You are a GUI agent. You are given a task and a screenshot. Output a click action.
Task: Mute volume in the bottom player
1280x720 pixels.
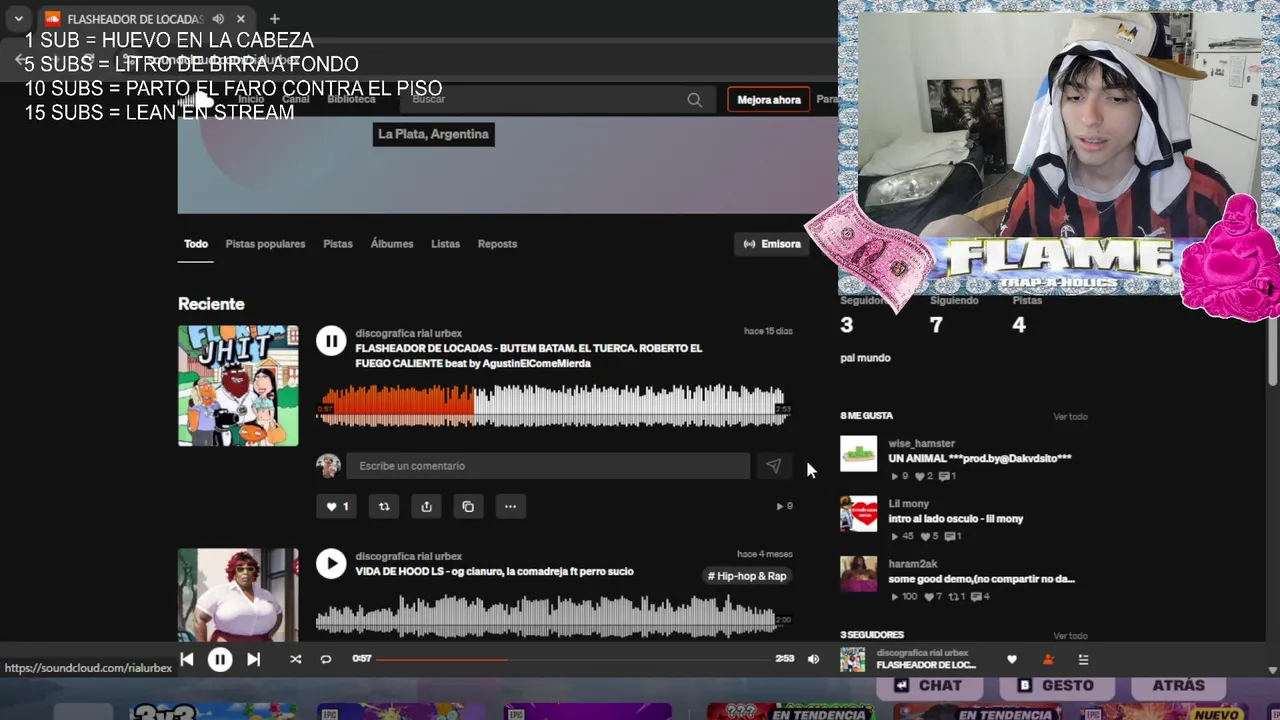tap(813, 659)
